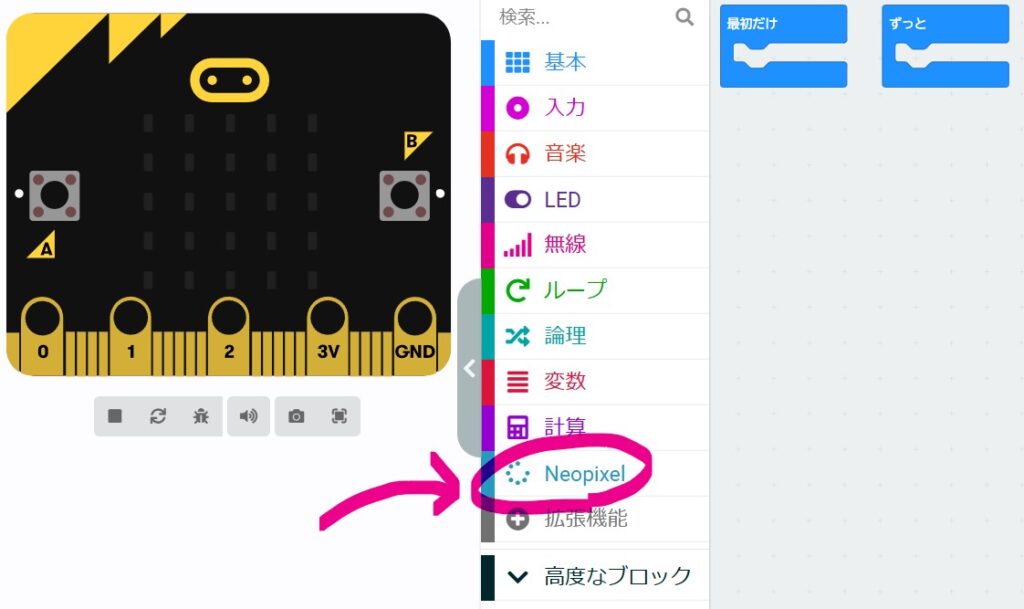This screenshot has width=1024, height=609.
Task: Click the magnifier icon in the search box
Action: 684,16
